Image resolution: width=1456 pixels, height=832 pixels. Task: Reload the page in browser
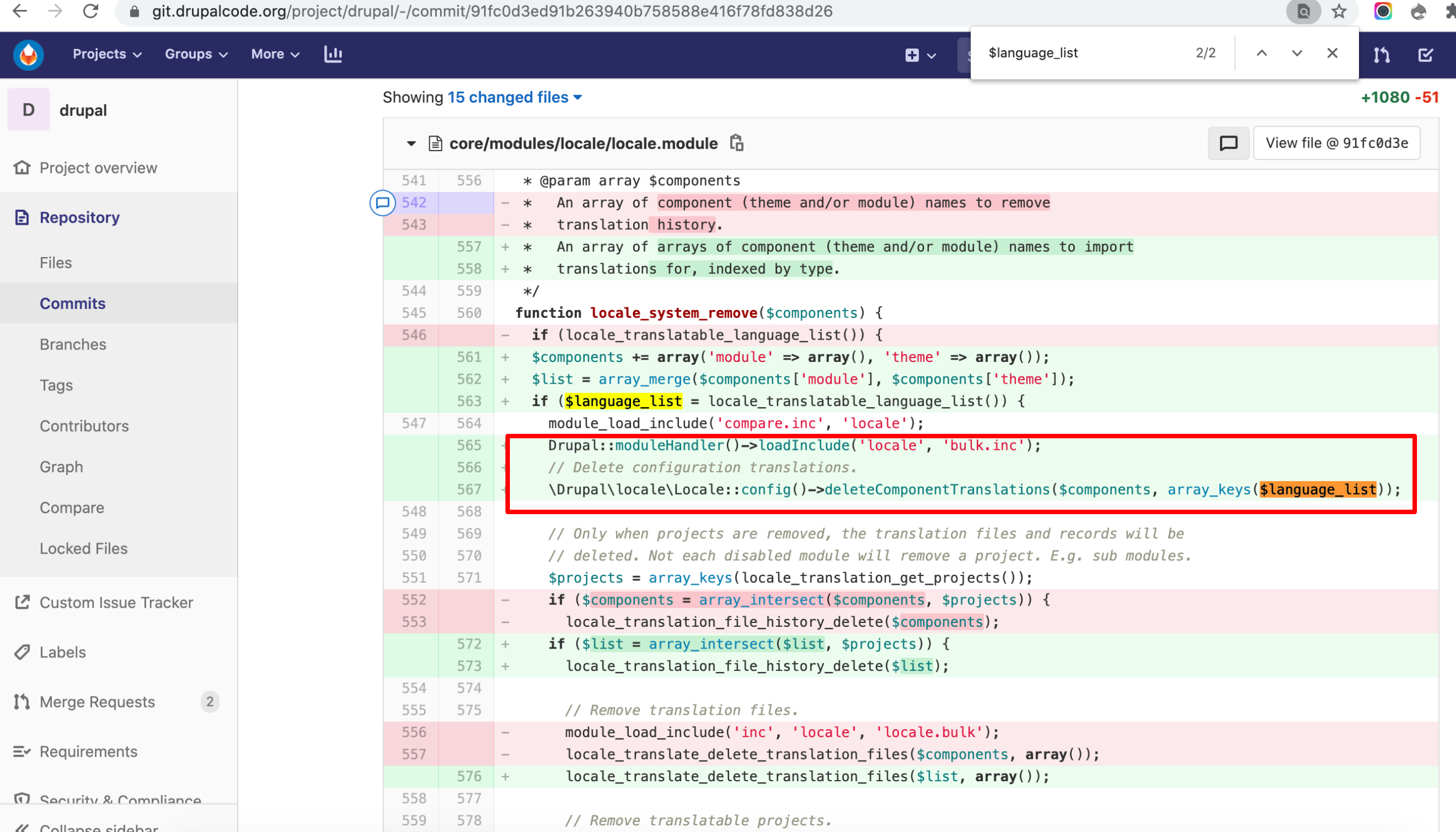click(91, 11)
